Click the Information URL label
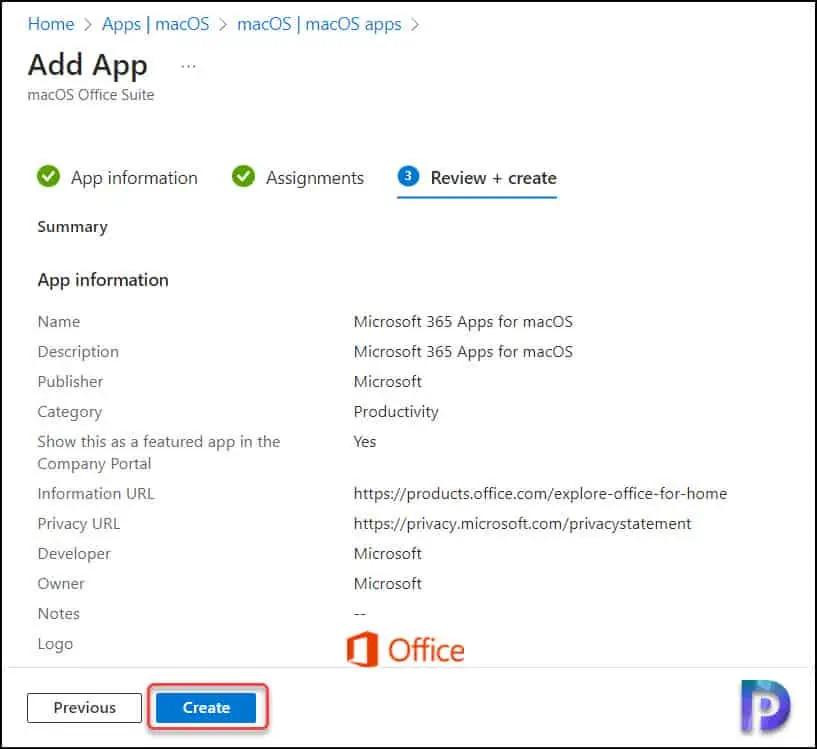Viewport: 817px width, 749px height. coord(96,493)
